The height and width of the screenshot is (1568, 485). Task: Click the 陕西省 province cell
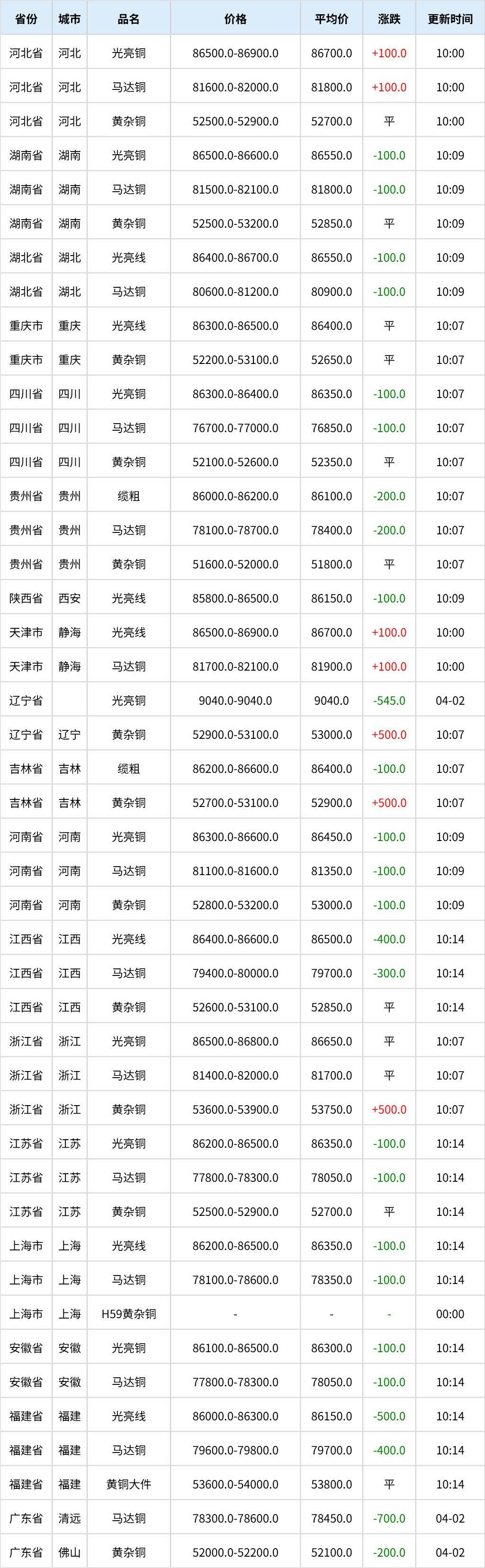coord(26,598)
